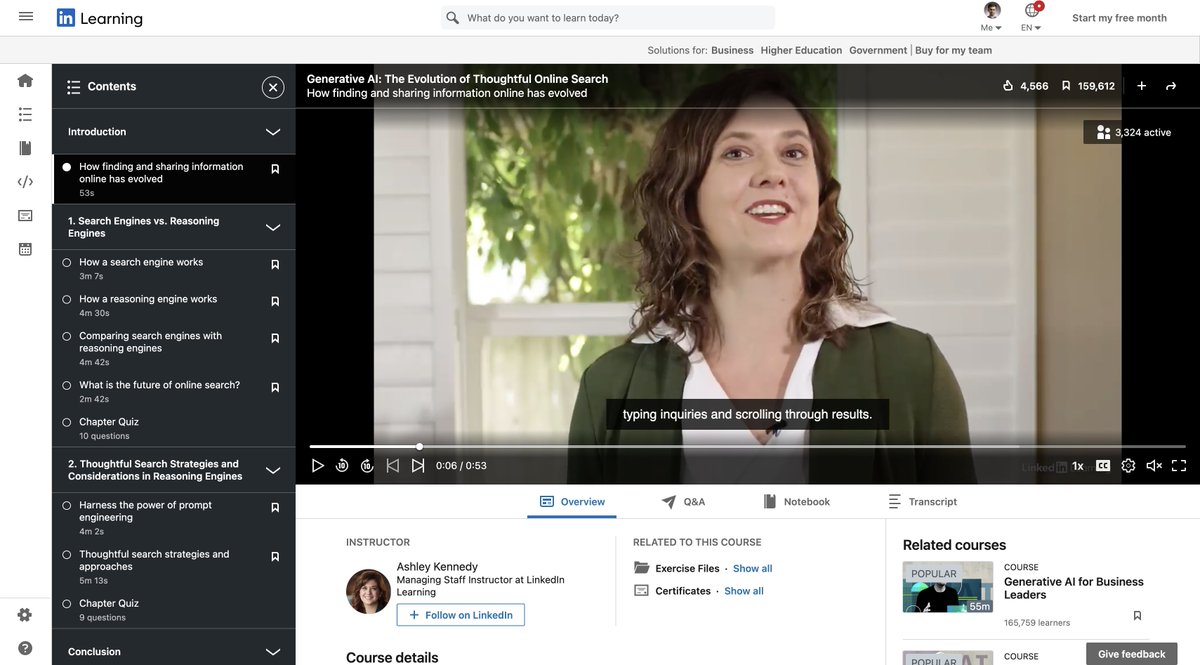Image resolution: width=1200 pixels, height=665 pixels.
Task: Open 'Generative AI for Business Leaders' title
Action: click(1074, 588)
